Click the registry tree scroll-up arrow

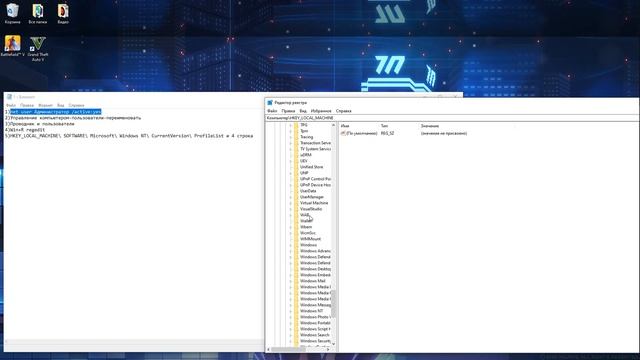(x=333, y=125)
